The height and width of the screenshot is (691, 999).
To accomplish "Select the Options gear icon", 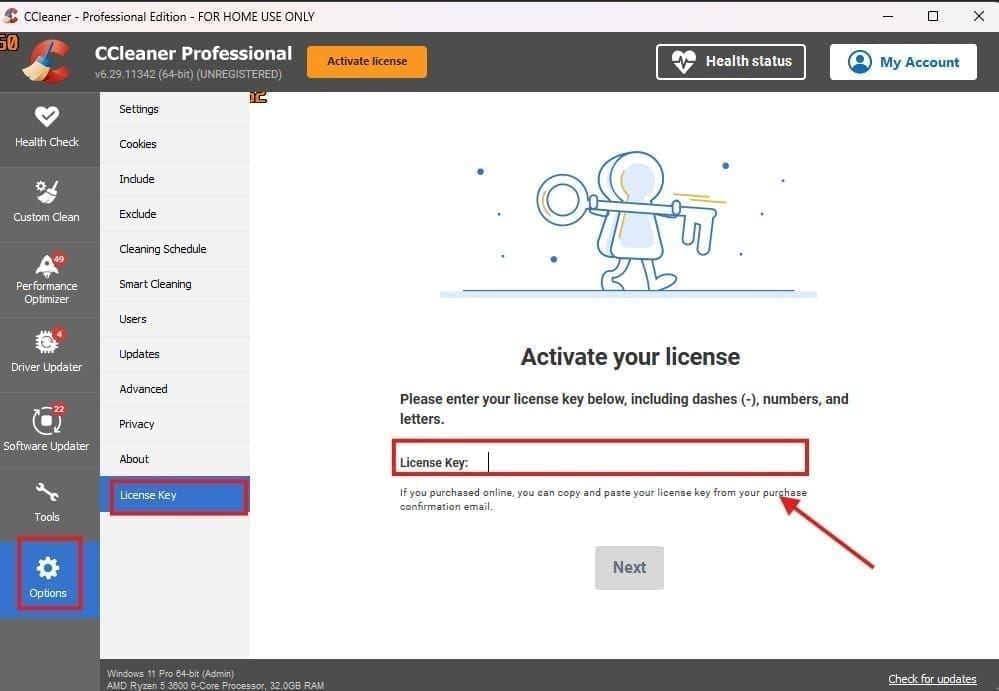I will (x=48, y=568).
